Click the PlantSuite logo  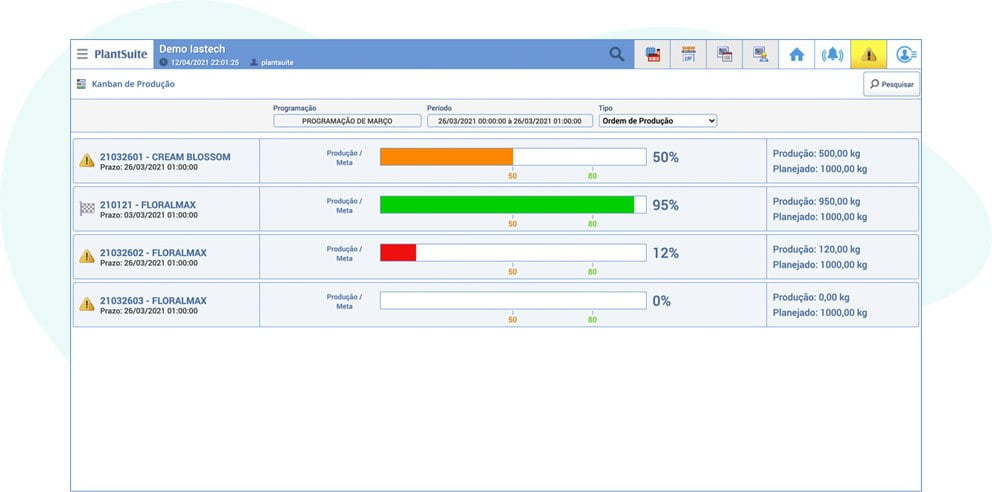[121, 54]
